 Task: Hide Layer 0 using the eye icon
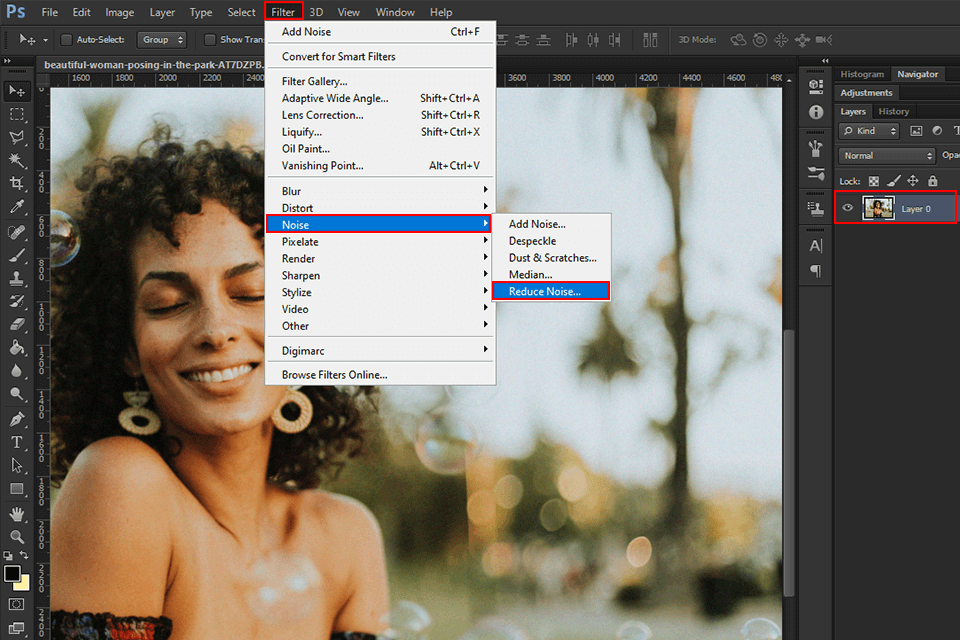click(x=848, y=208)
